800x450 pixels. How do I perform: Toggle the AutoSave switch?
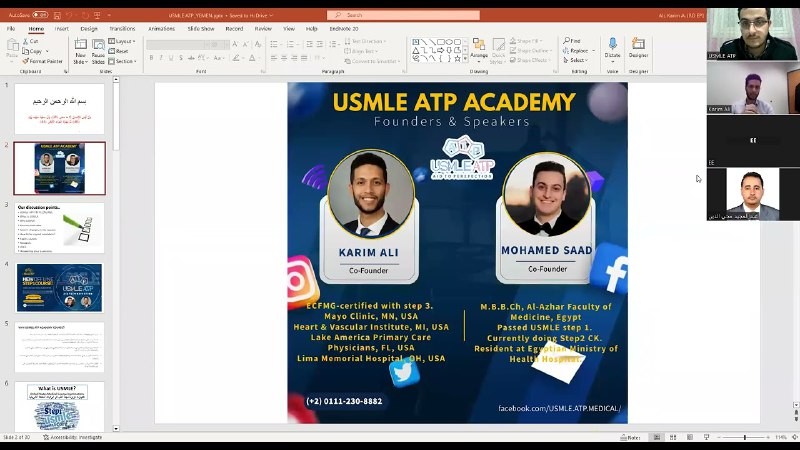40,15
